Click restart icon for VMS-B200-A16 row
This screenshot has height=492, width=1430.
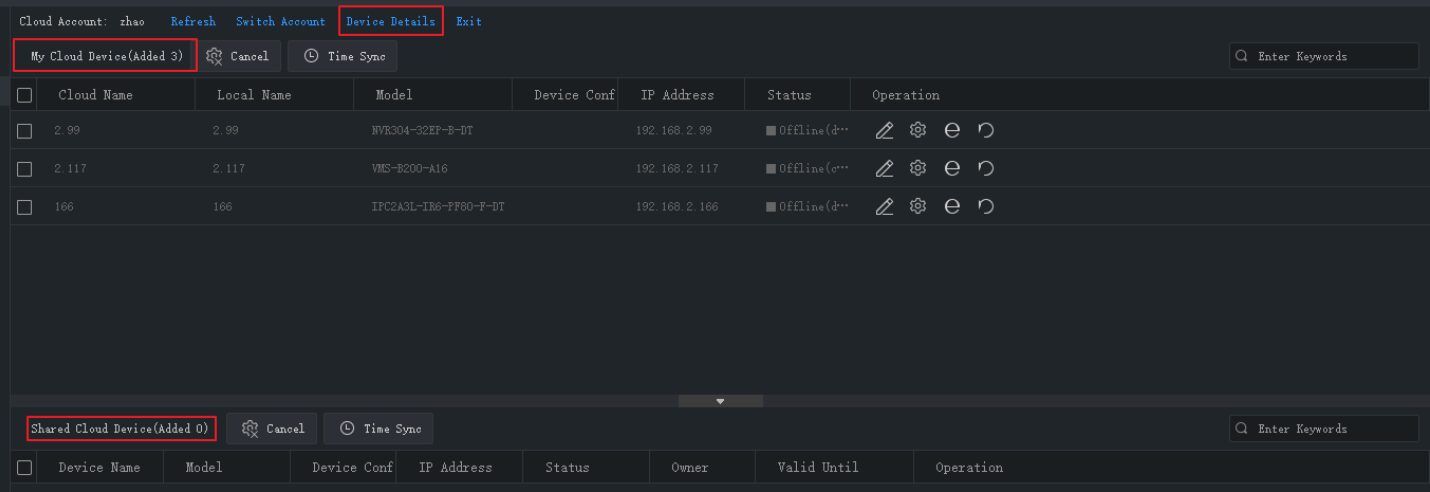click(986, 169)
